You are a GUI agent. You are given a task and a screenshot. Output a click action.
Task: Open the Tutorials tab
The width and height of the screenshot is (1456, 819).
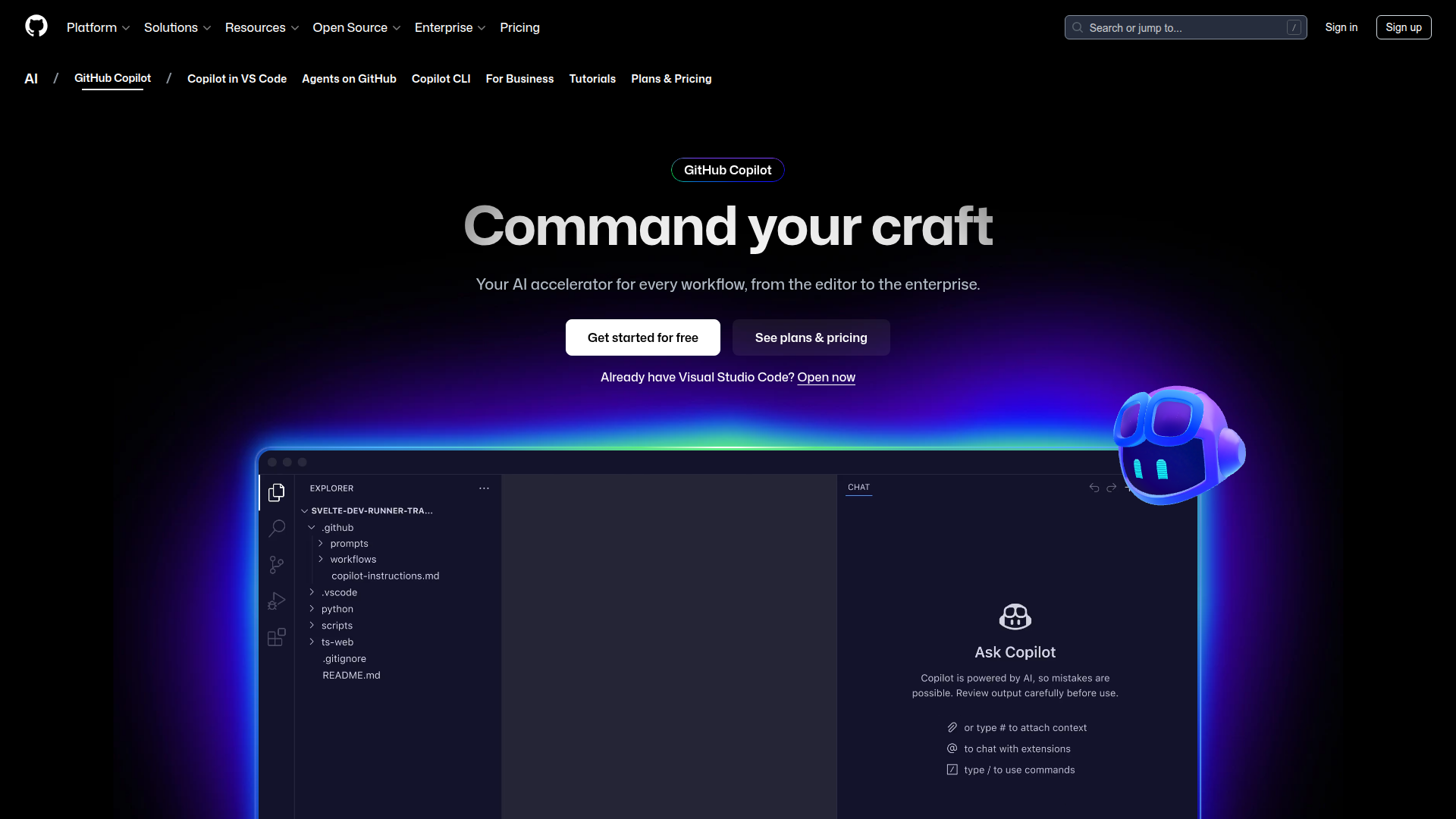coord(592,79)
